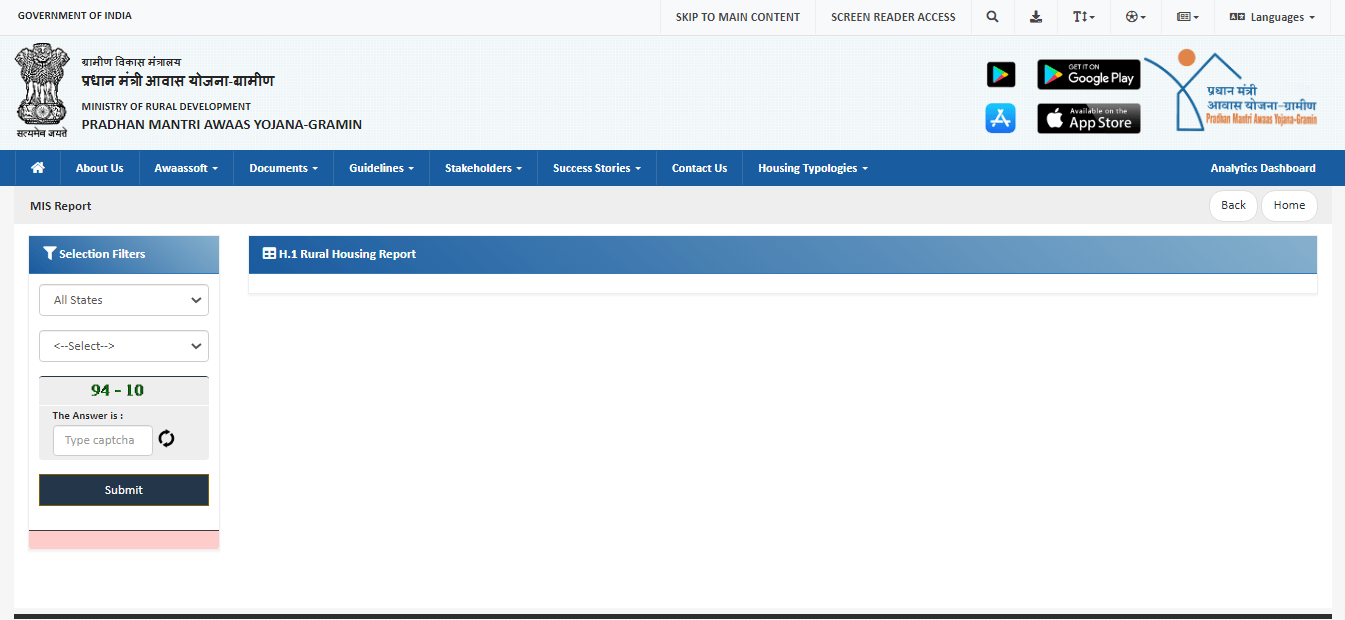Click the home icon in navigation bar
Image resolution: width=1345 pixels, height=620 pixels.
coord(38,168)
